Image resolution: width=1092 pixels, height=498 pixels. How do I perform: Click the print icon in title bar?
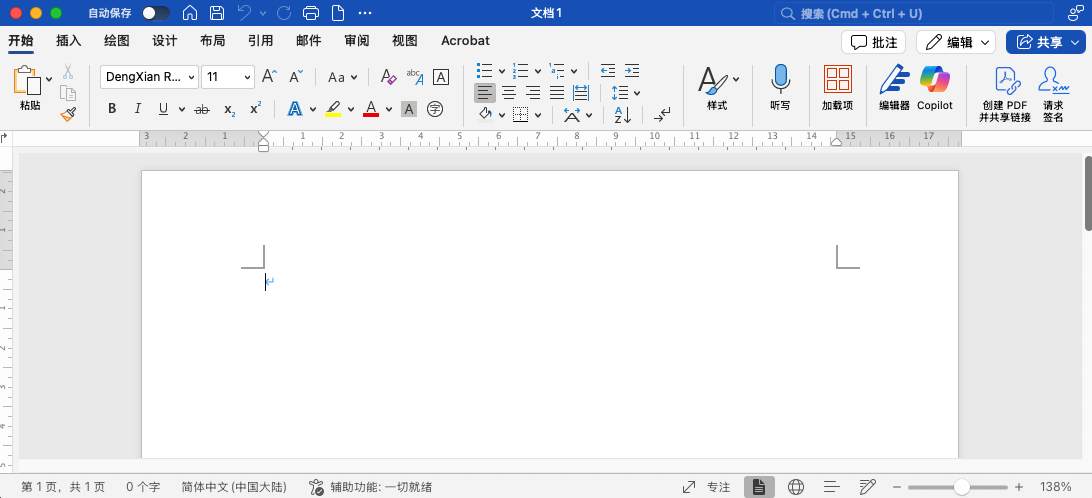tap(311, 13)
